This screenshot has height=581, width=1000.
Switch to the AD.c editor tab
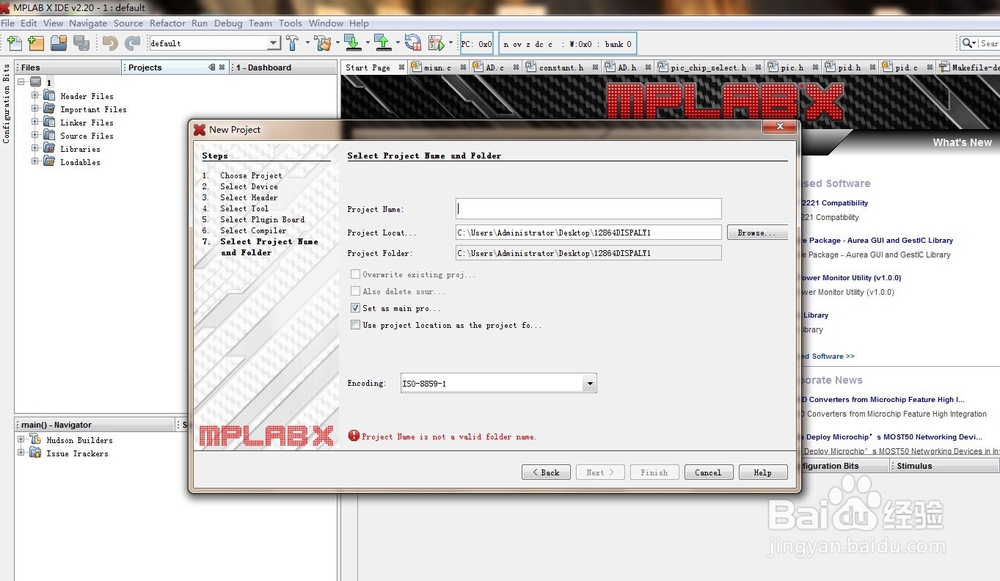[x=495, y=67]
